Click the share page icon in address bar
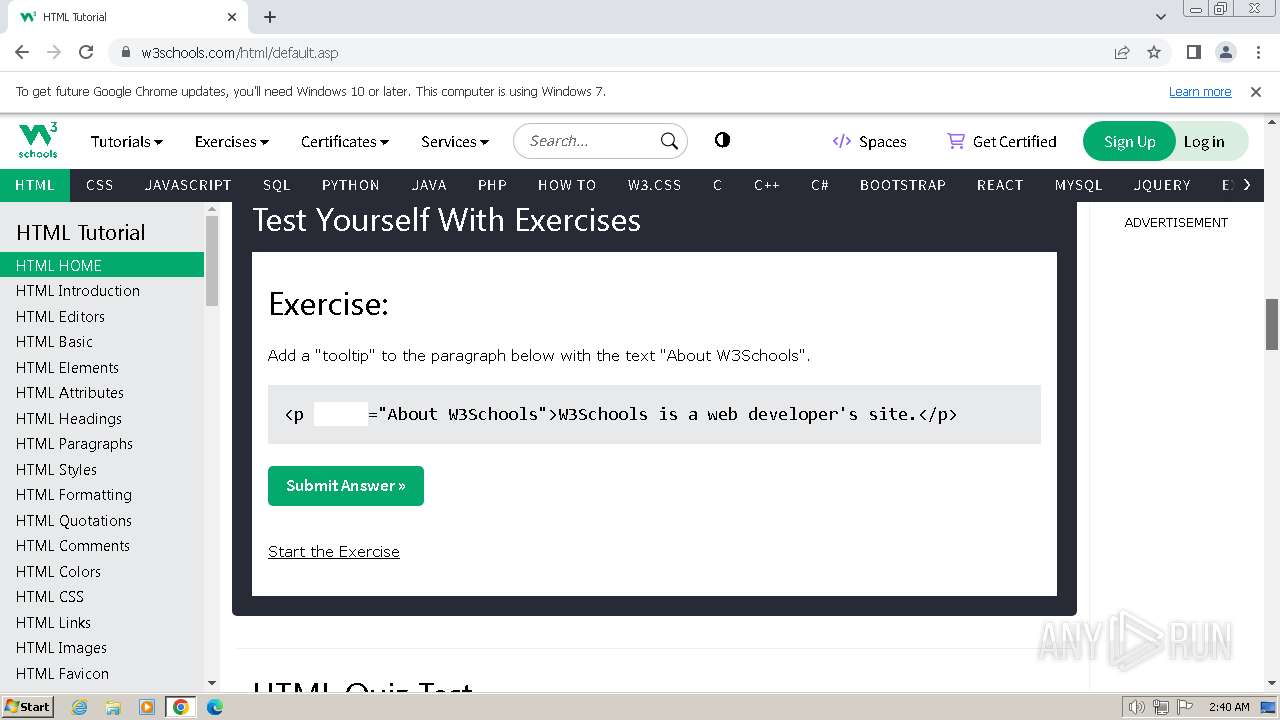 1122,52
